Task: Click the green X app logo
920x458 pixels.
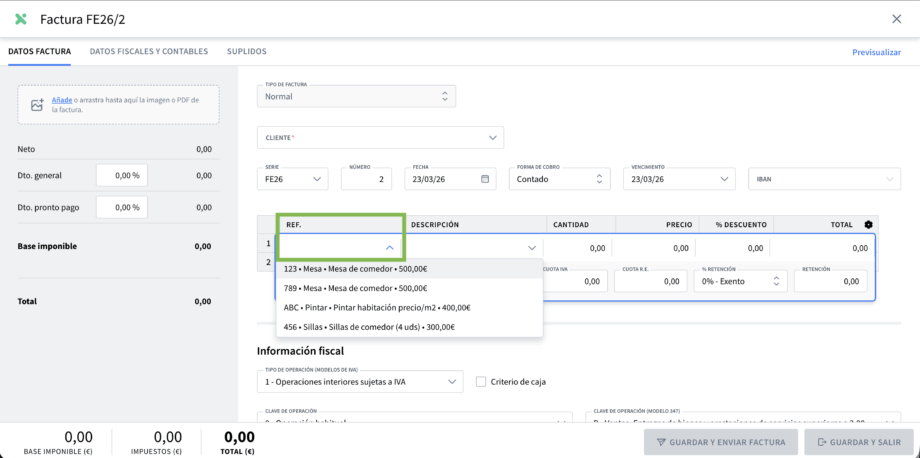Action: coord(21,19)
